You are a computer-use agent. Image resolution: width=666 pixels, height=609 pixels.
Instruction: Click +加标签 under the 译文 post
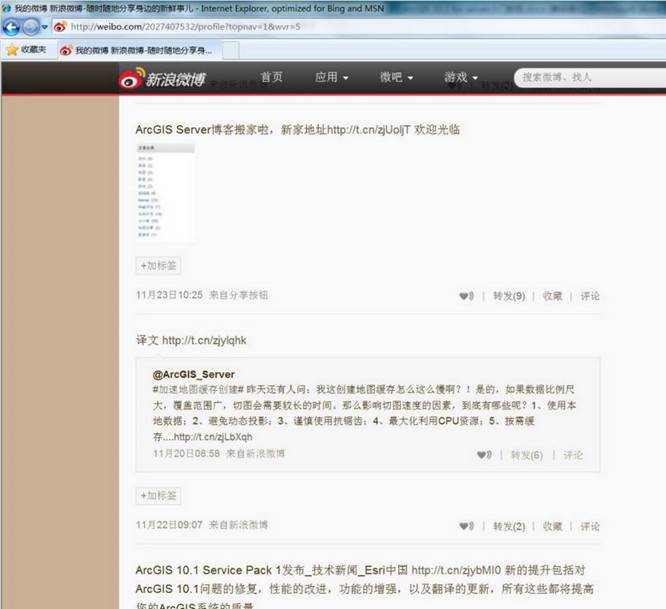(158, 496)
